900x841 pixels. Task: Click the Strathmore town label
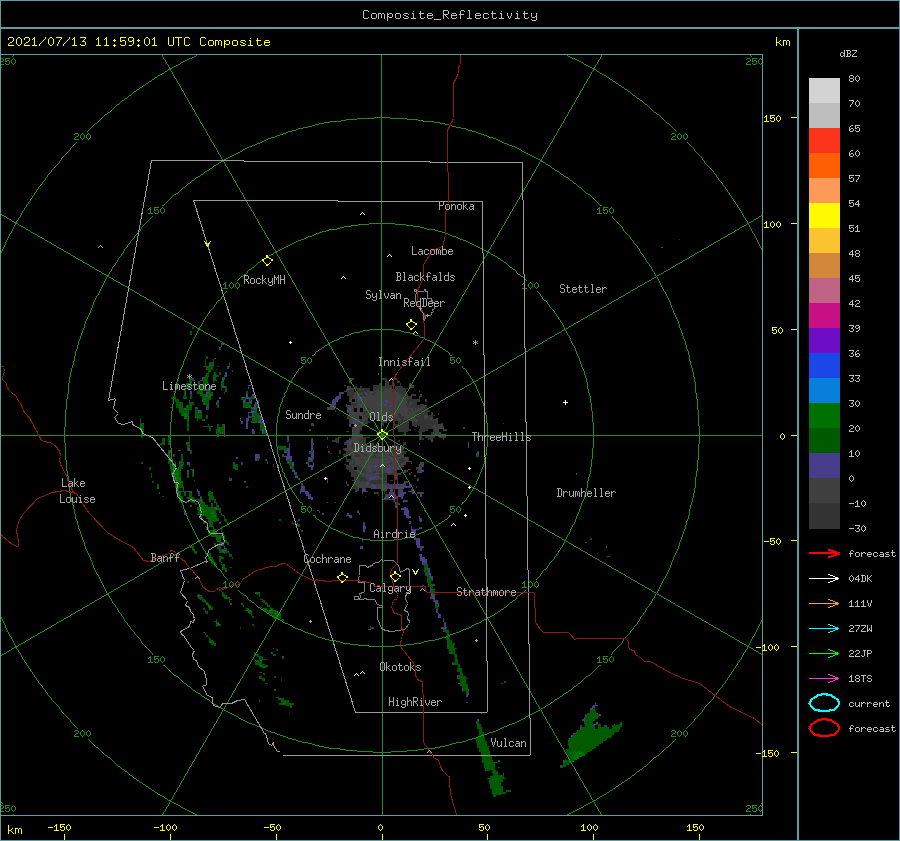coord(486,592)
